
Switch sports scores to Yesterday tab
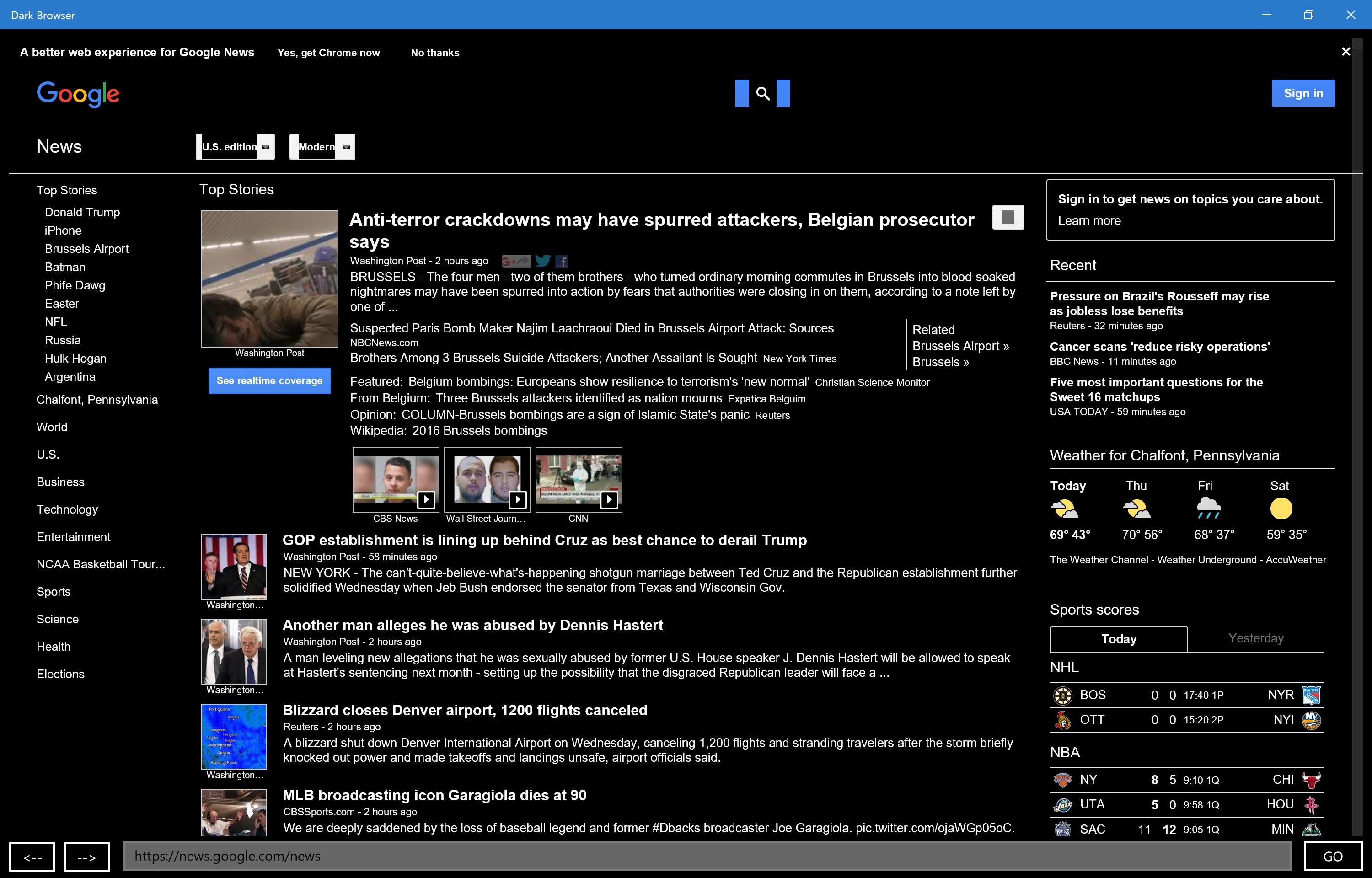(x=1256, y=638)
